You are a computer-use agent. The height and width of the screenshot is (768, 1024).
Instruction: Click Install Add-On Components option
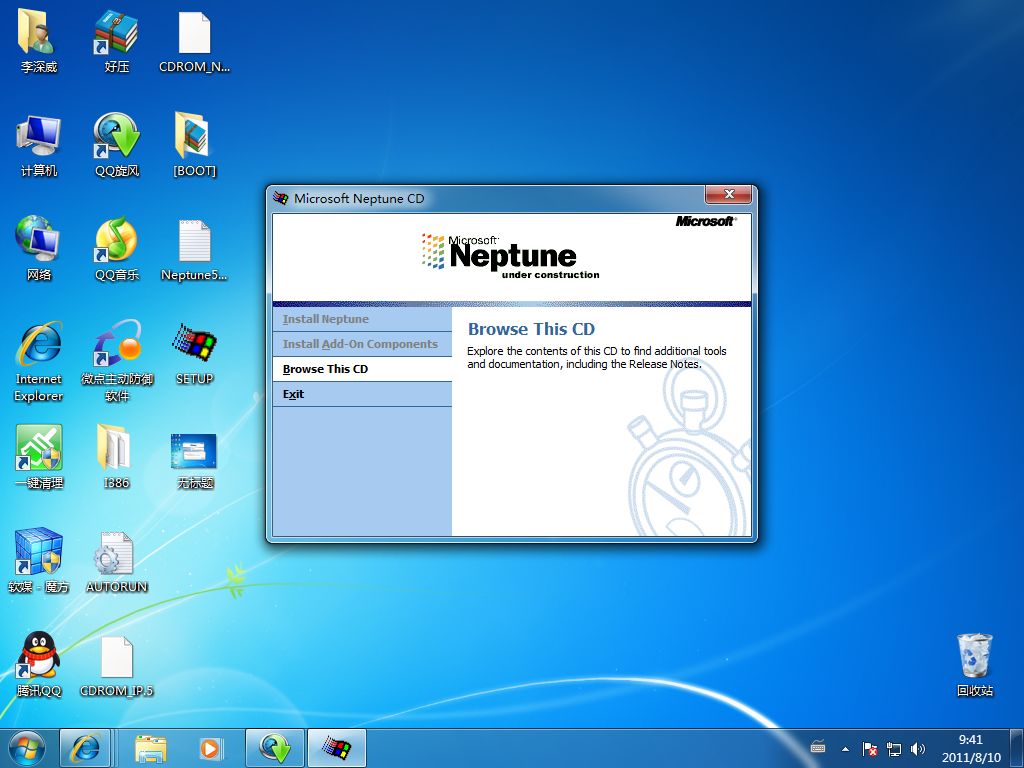click(x=360, y=344)
